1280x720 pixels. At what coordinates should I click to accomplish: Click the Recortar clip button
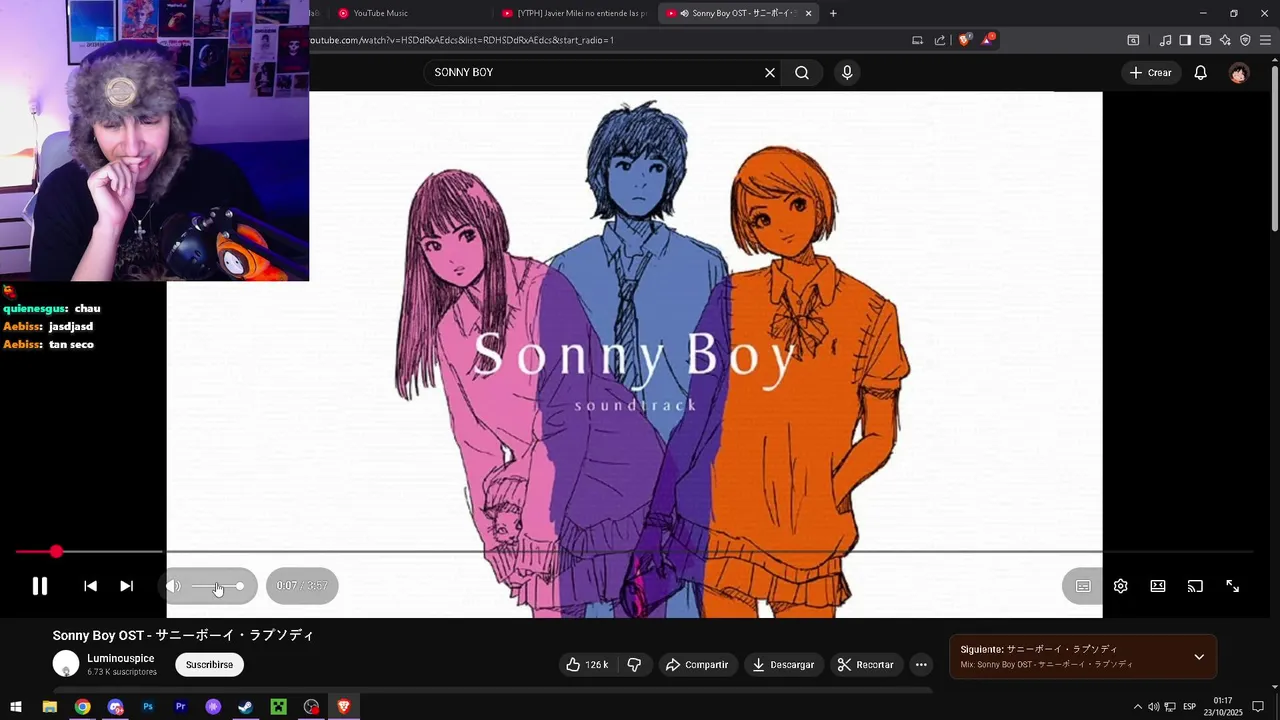pyautogui.click(x=866, y=665)
